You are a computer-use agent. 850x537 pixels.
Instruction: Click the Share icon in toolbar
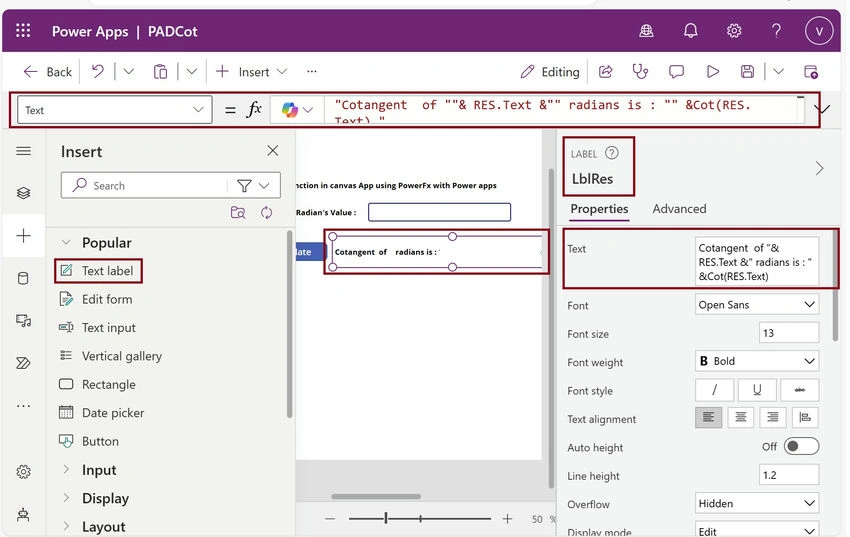click(x=606, y=72)
